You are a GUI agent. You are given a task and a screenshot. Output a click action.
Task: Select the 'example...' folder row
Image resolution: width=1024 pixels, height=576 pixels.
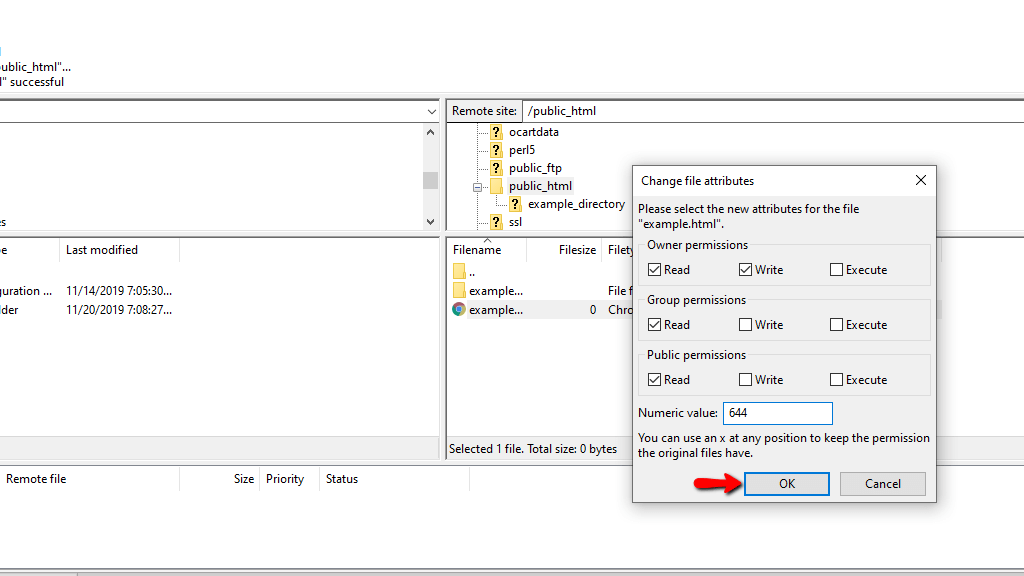[539, 291]
